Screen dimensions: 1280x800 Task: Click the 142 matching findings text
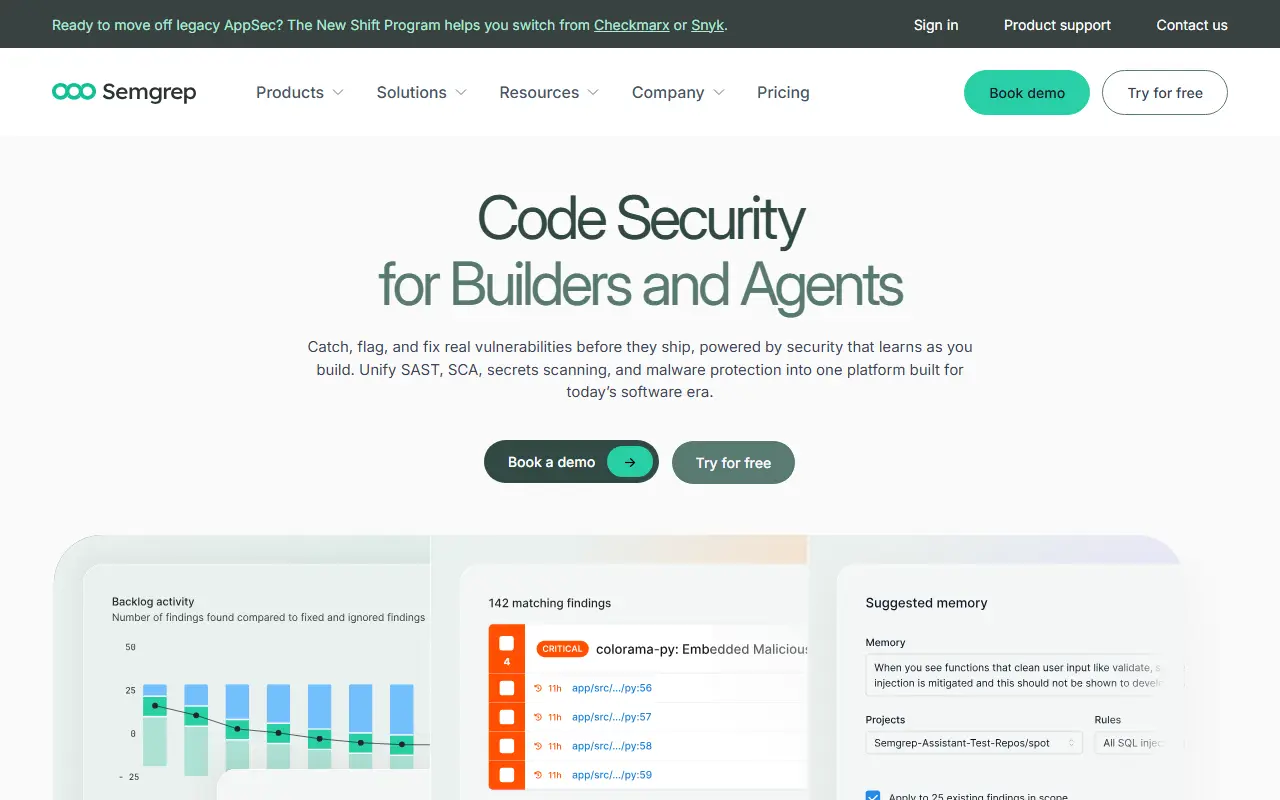(x=550, y=603)
